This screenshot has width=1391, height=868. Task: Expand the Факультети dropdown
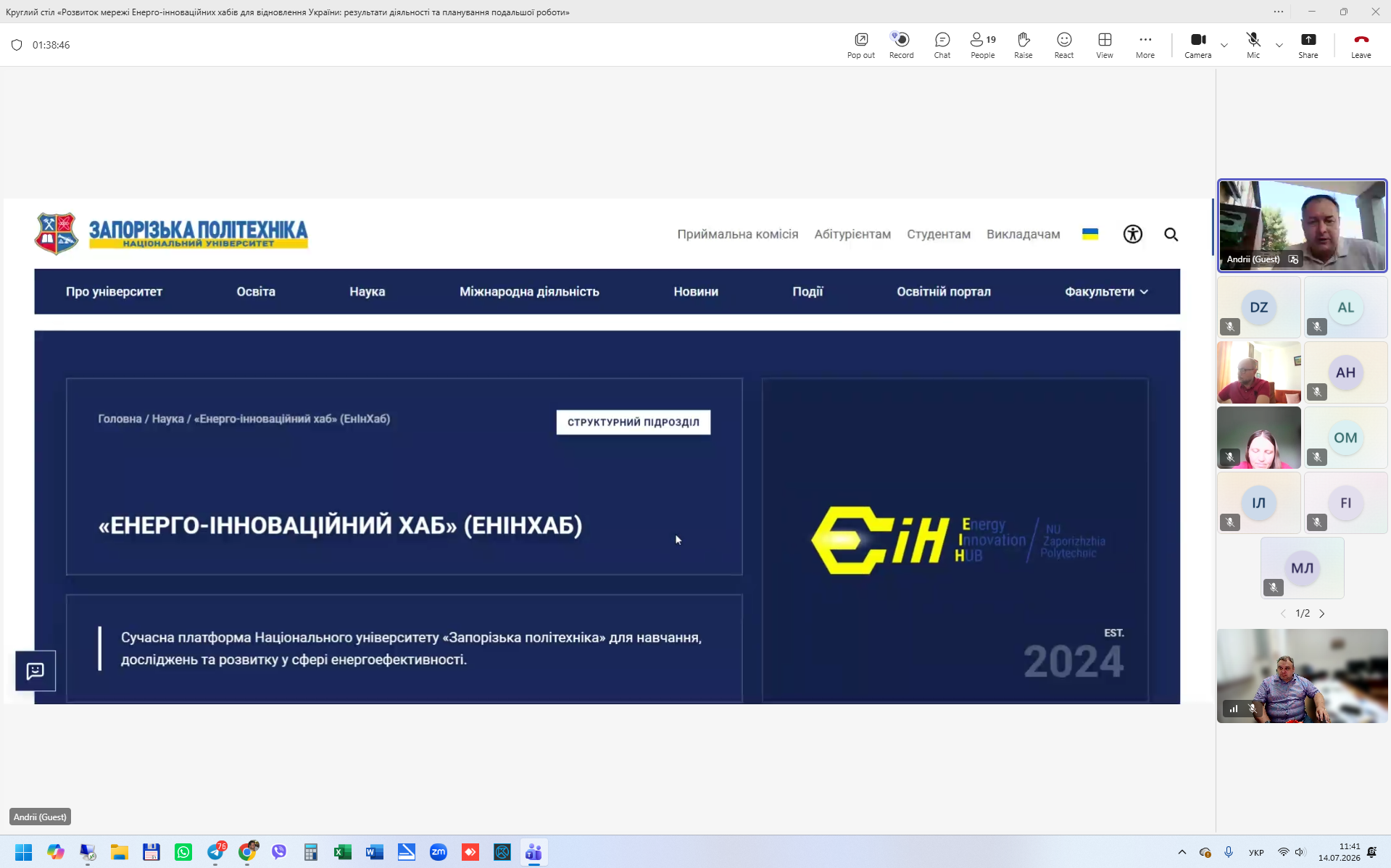[x=1106, y=291]
